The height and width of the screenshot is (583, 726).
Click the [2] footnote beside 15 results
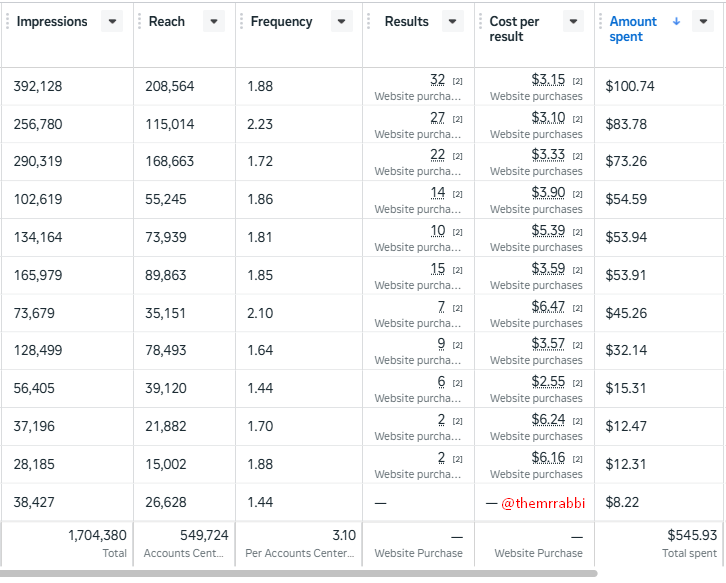[457, 270]
